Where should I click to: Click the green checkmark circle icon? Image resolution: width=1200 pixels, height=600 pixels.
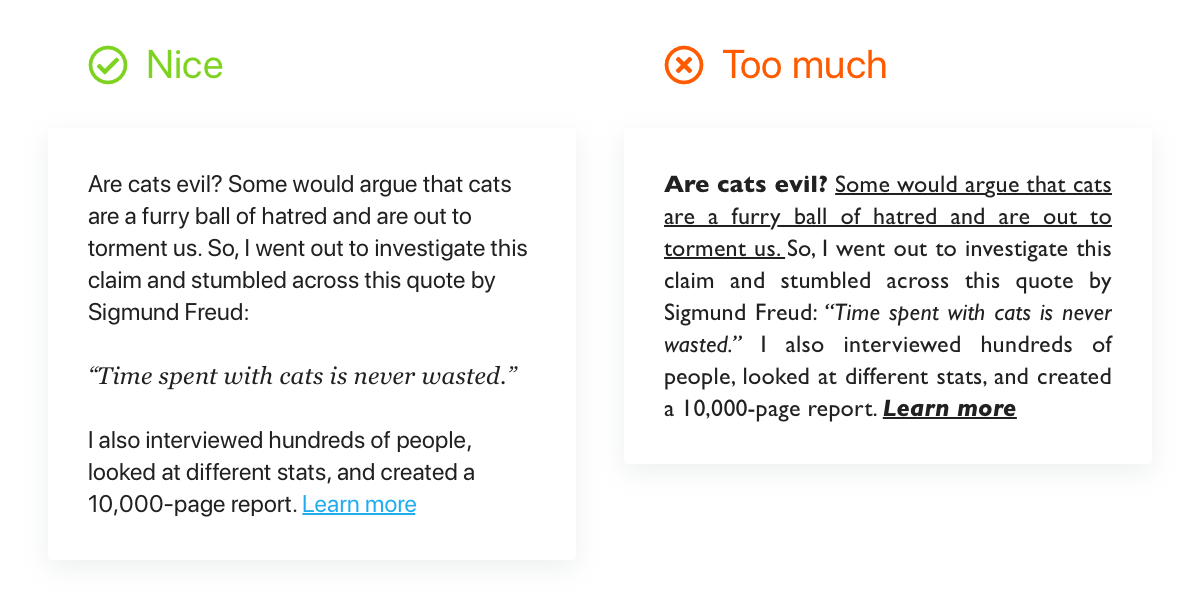(108, 65)
